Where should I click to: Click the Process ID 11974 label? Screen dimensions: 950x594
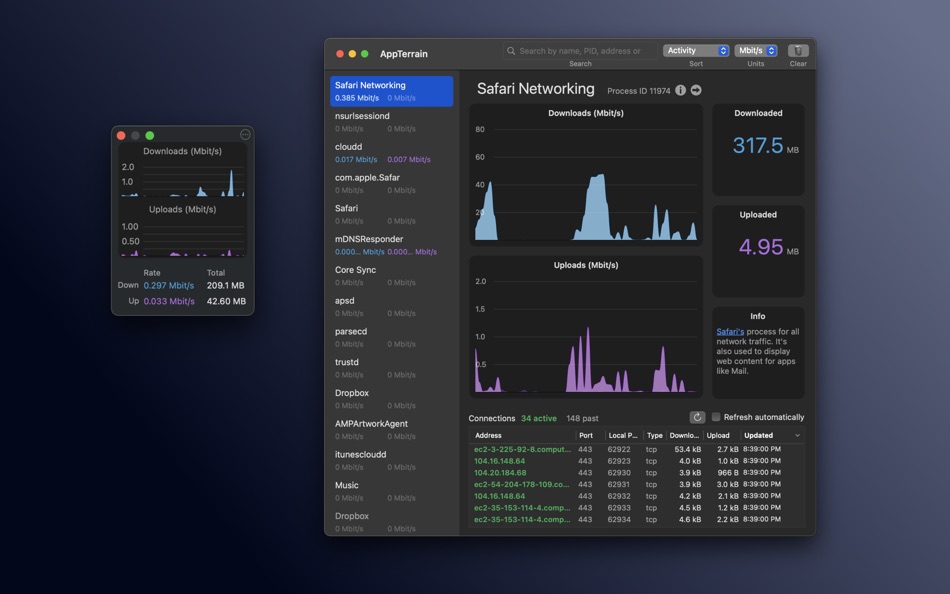click(639, 91)
